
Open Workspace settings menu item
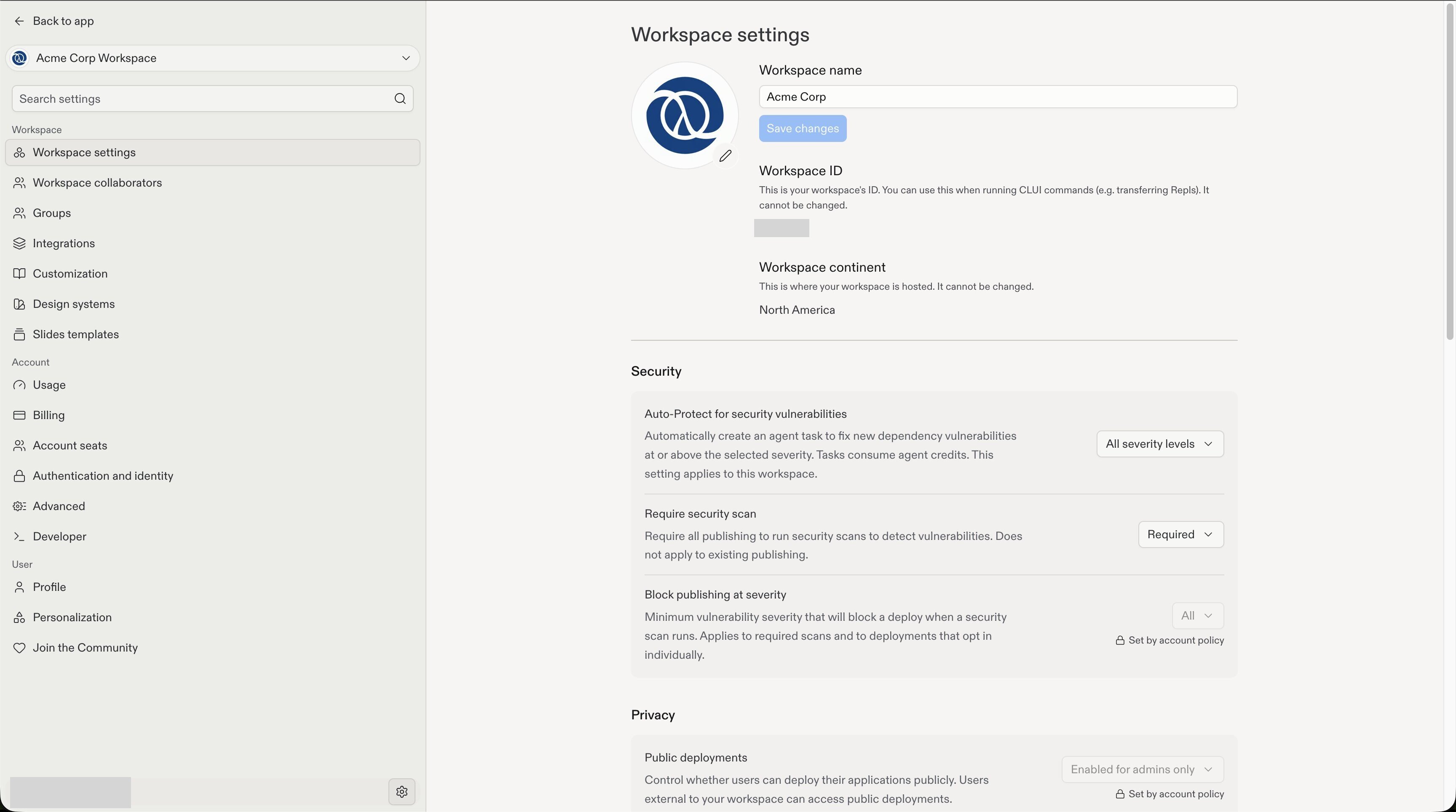212,152
